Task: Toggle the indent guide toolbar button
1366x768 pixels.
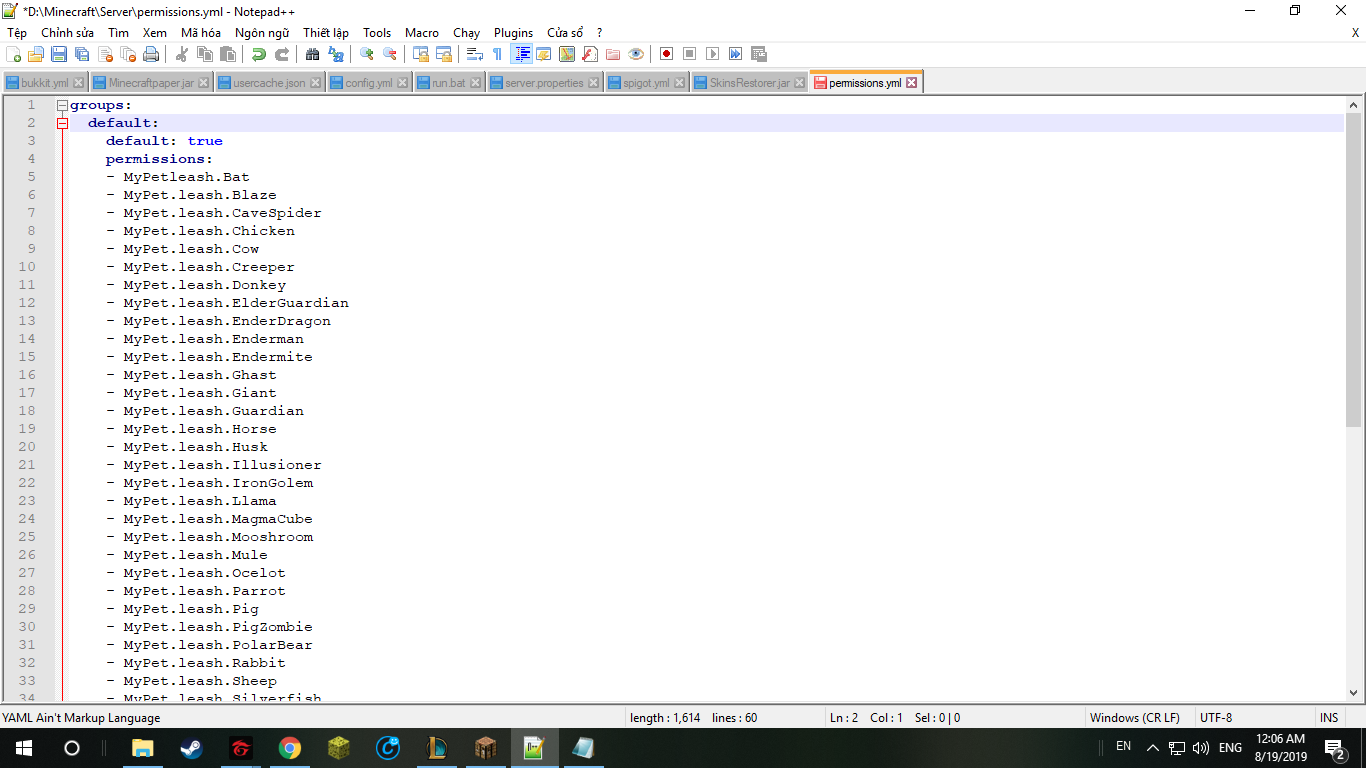Action: [x=521, y=54]
